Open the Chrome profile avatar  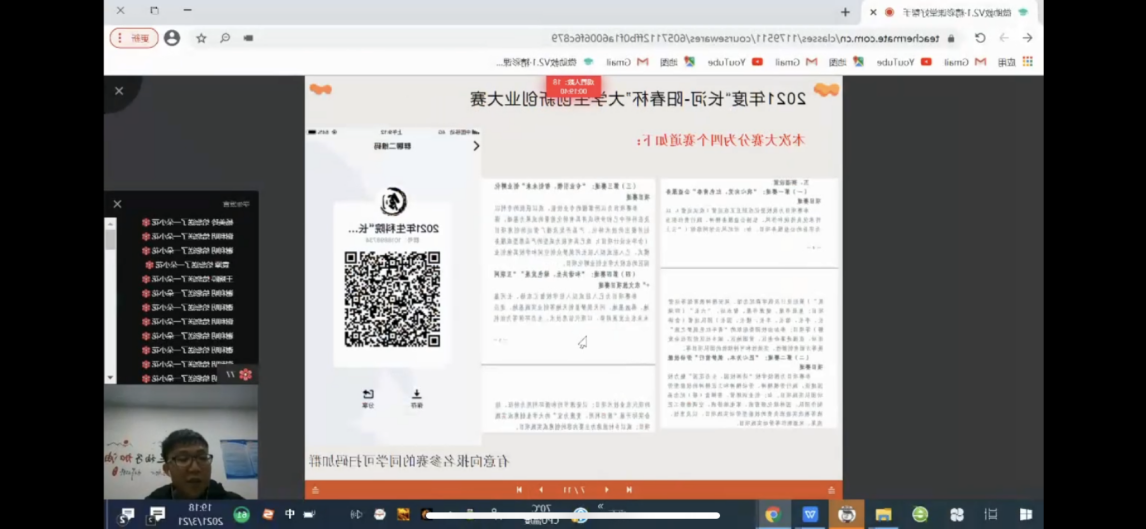coord(172,38)
